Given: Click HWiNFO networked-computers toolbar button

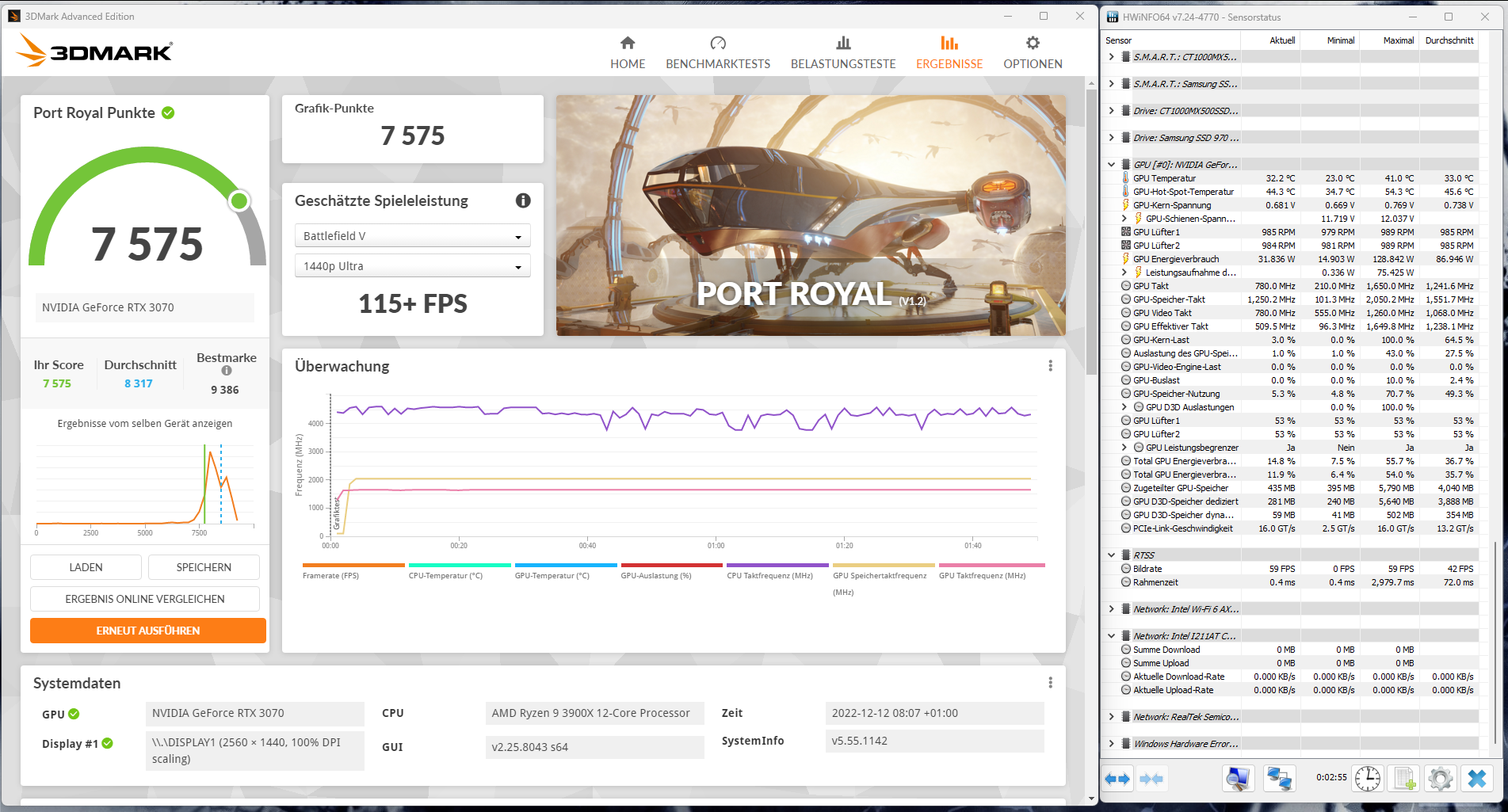Looking at the screenshot, I should (1279, 779).
